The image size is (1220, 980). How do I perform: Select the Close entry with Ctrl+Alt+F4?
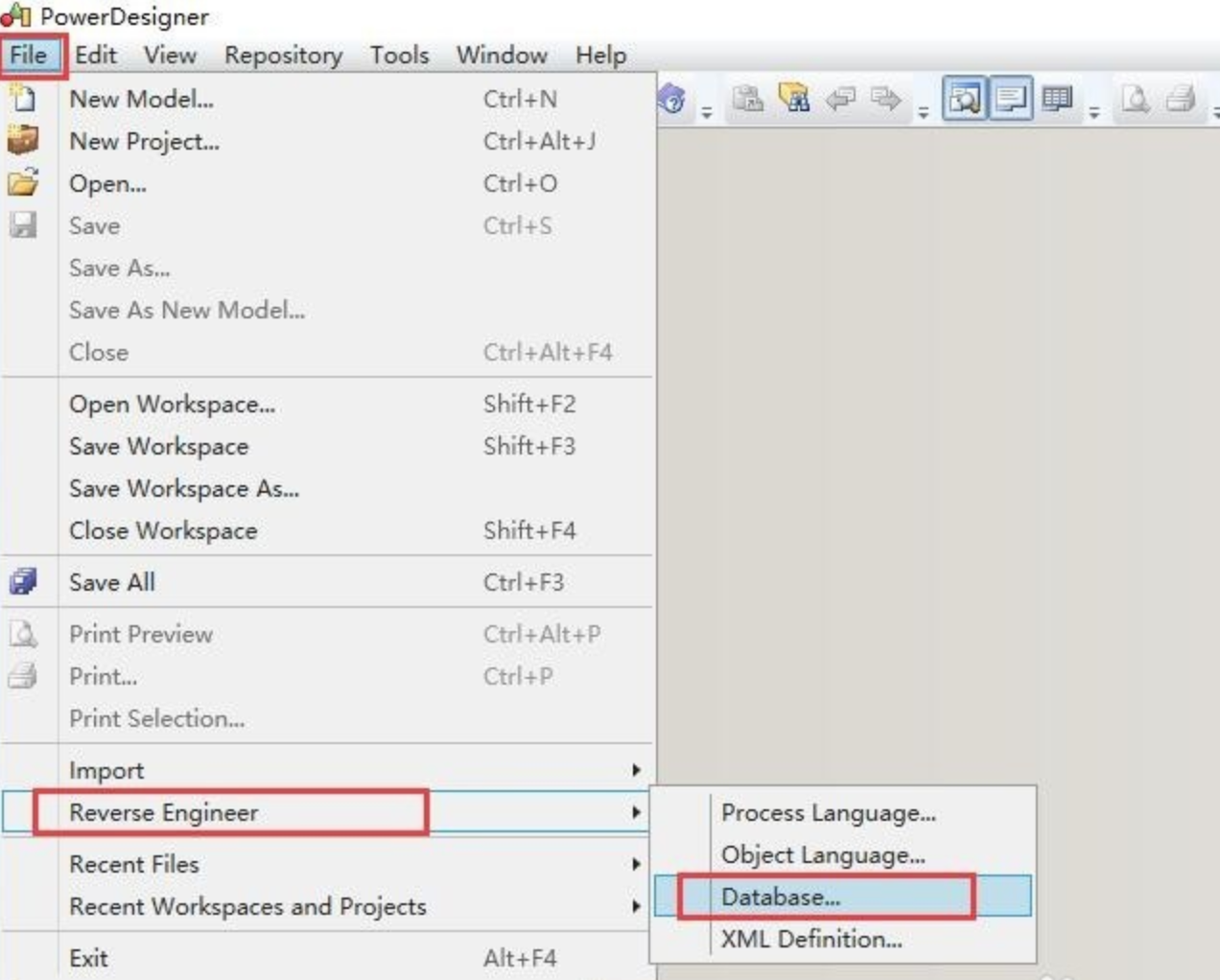point(327,352)
